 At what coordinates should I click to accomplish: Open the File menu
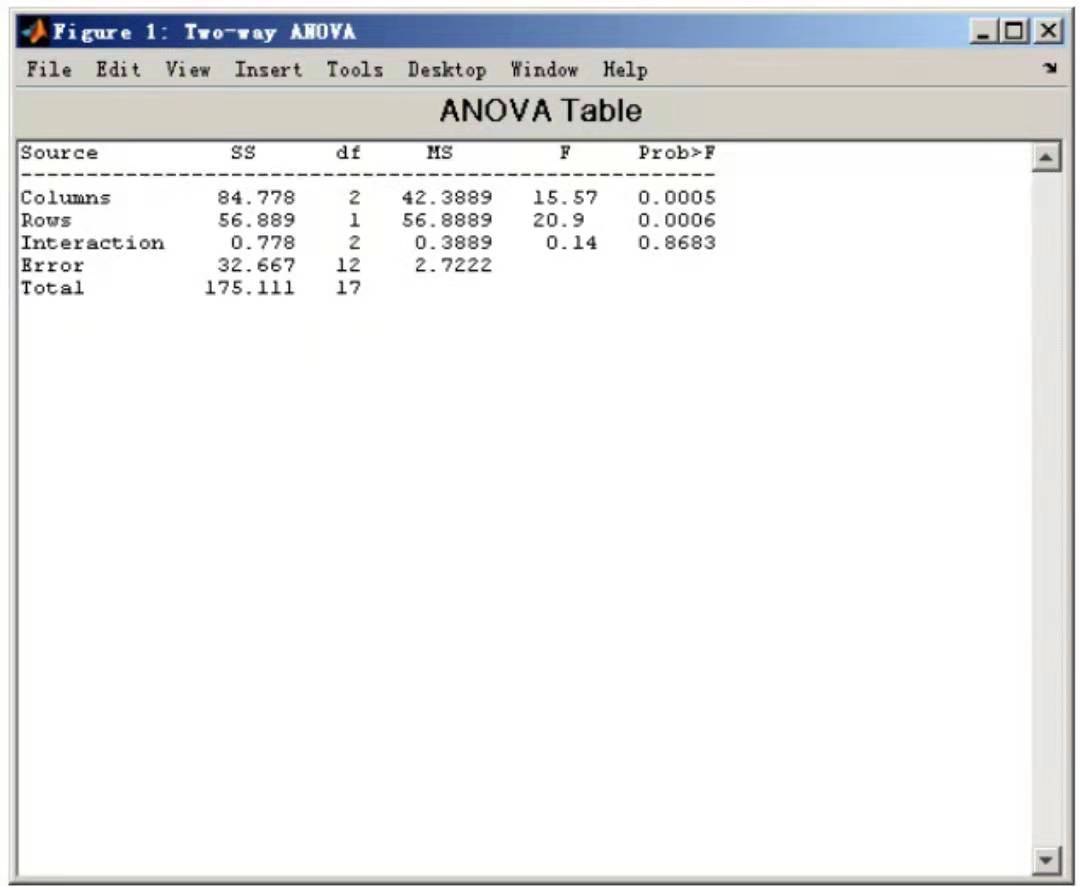click(49, 70)
